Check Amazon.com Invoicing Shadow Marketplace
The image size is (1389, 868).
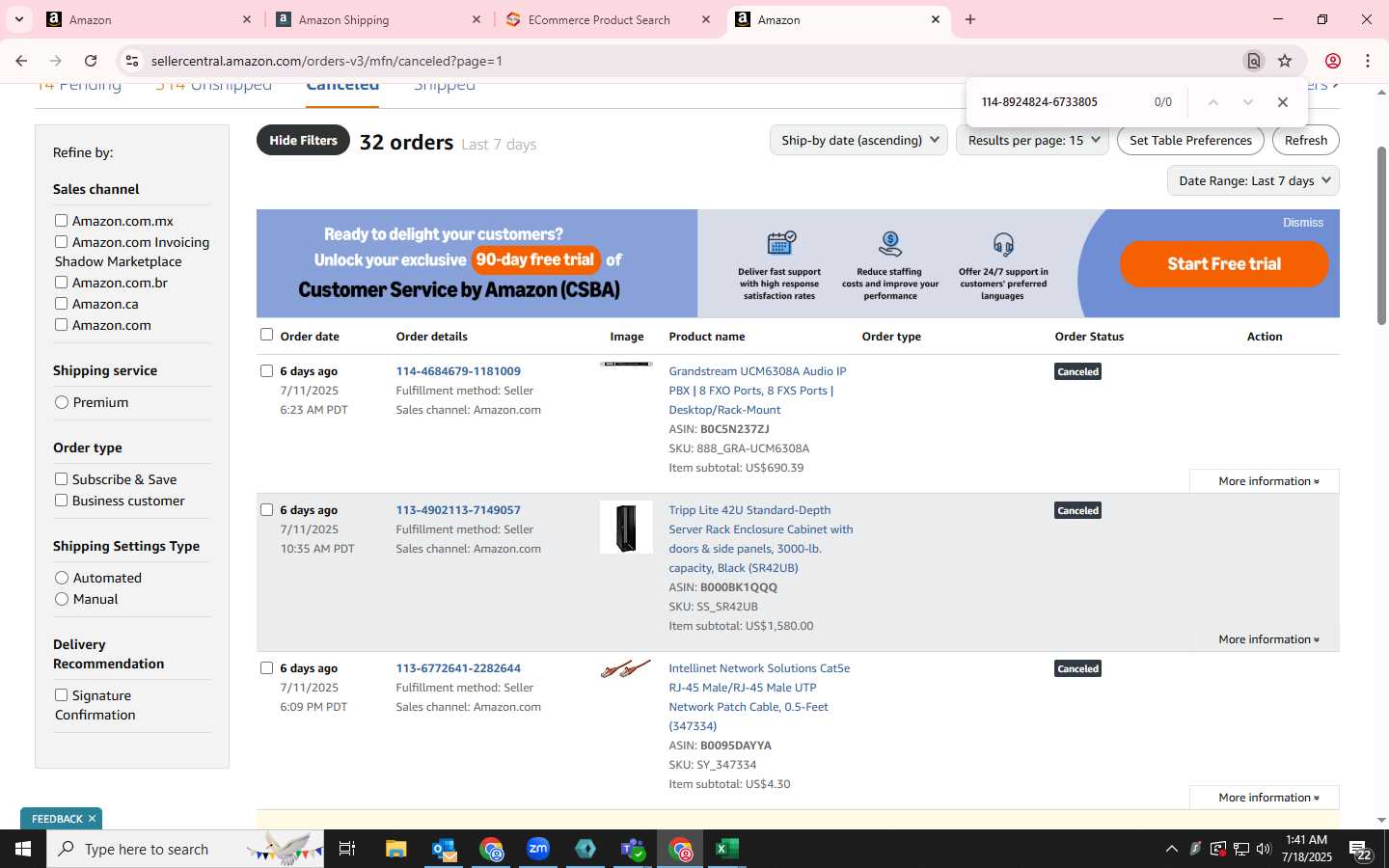coord(61,242)
